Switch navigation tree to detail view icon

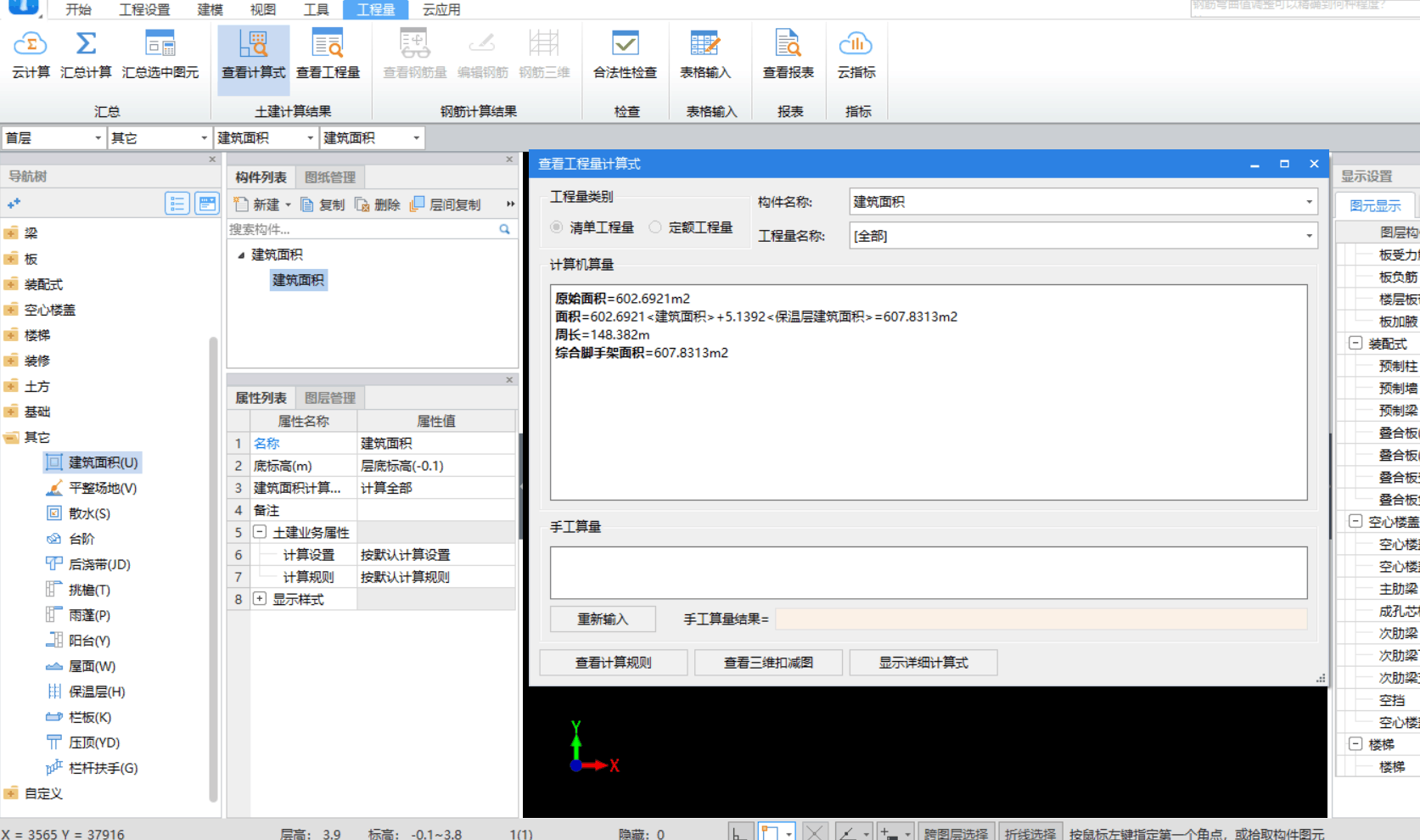206,203
